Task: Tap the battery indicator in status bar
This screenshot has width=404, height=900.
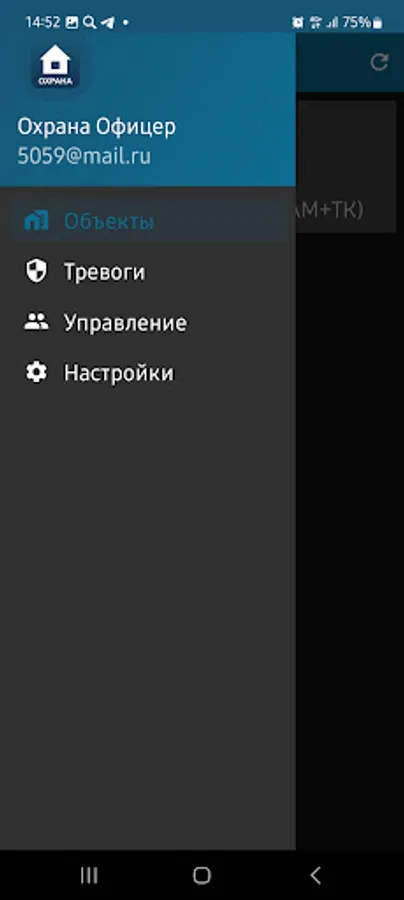Action: (x=377, y=23)
